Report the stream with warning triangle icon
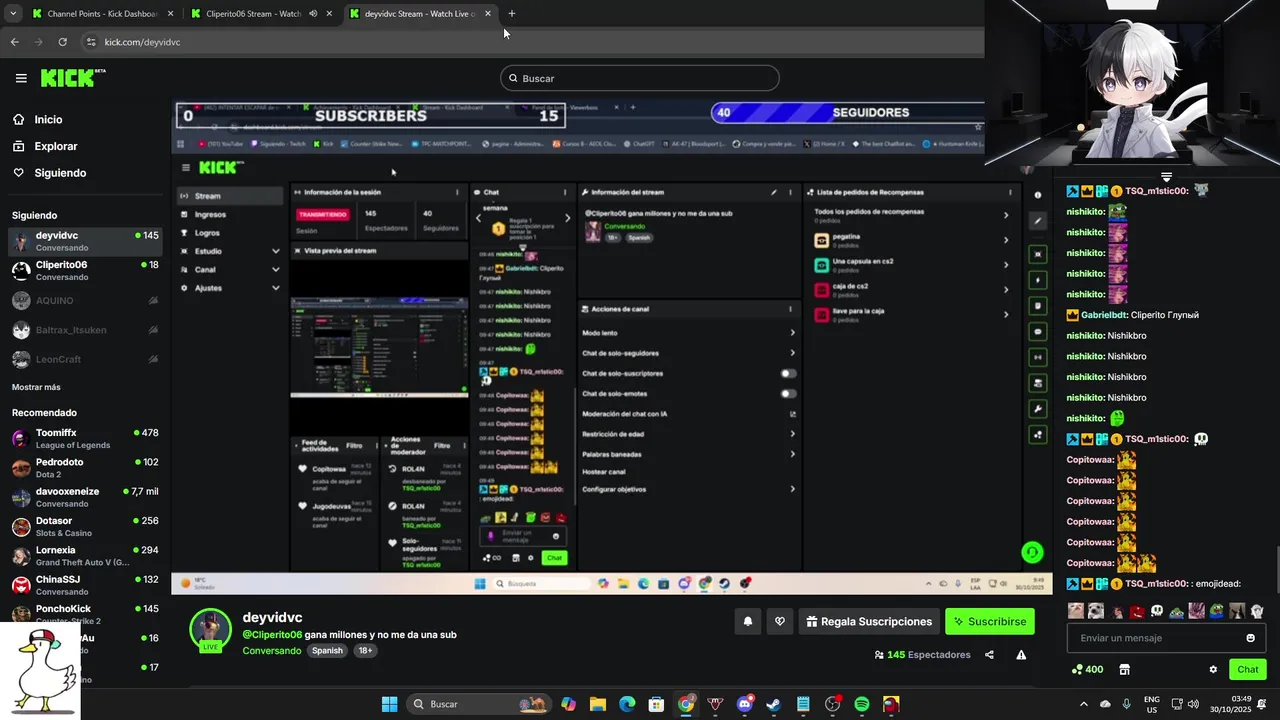The image size is (1280, 720). pyautogui.click(x=1021, y=655)
